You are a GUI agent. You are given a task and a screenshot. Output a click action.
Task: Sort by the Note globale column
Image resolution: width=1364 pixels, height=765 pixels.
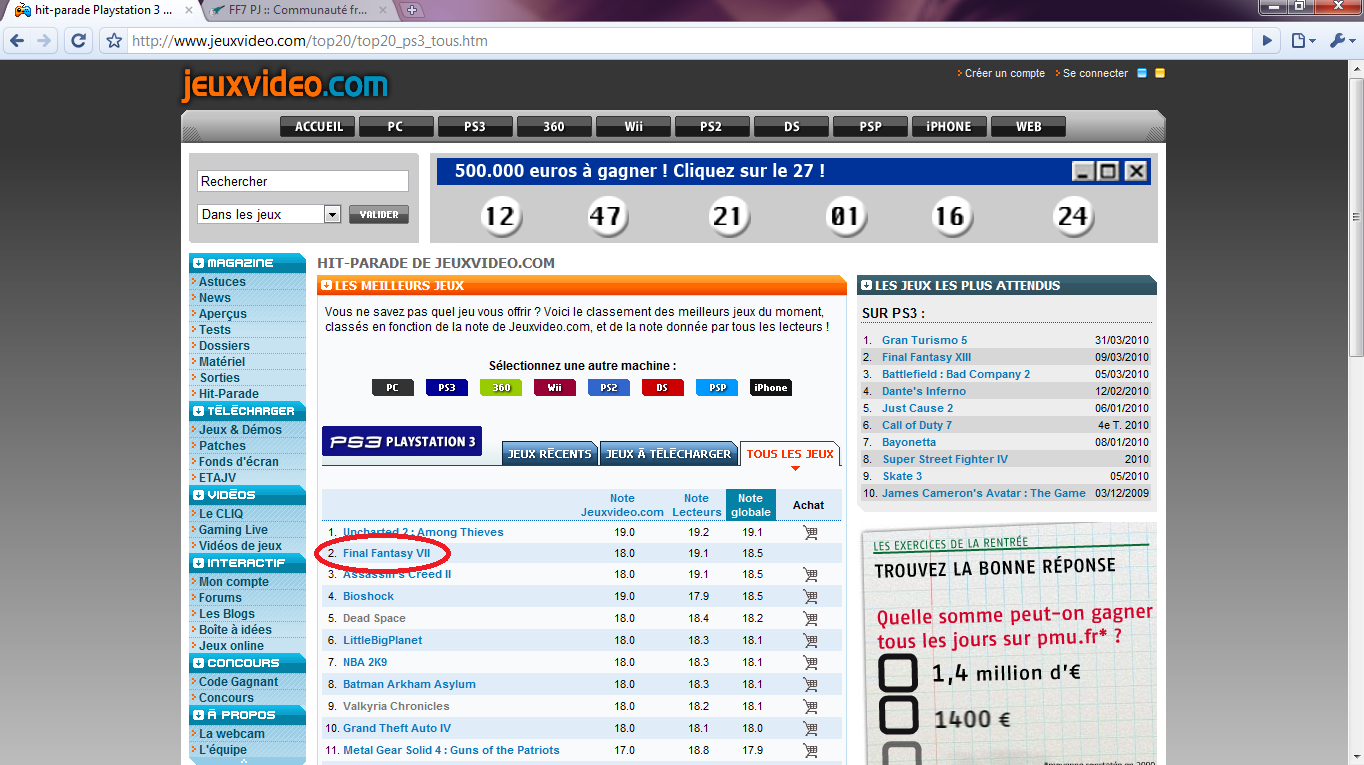click(x=751, y=505)
